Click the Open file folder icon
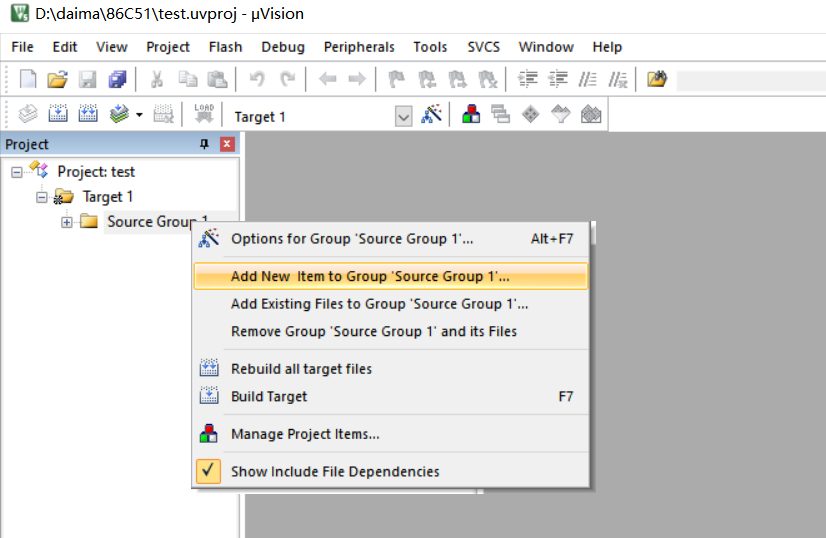Image resolution: width=826 pixels, height=538 pixels. pyautogui.click(x=57, y=80)
